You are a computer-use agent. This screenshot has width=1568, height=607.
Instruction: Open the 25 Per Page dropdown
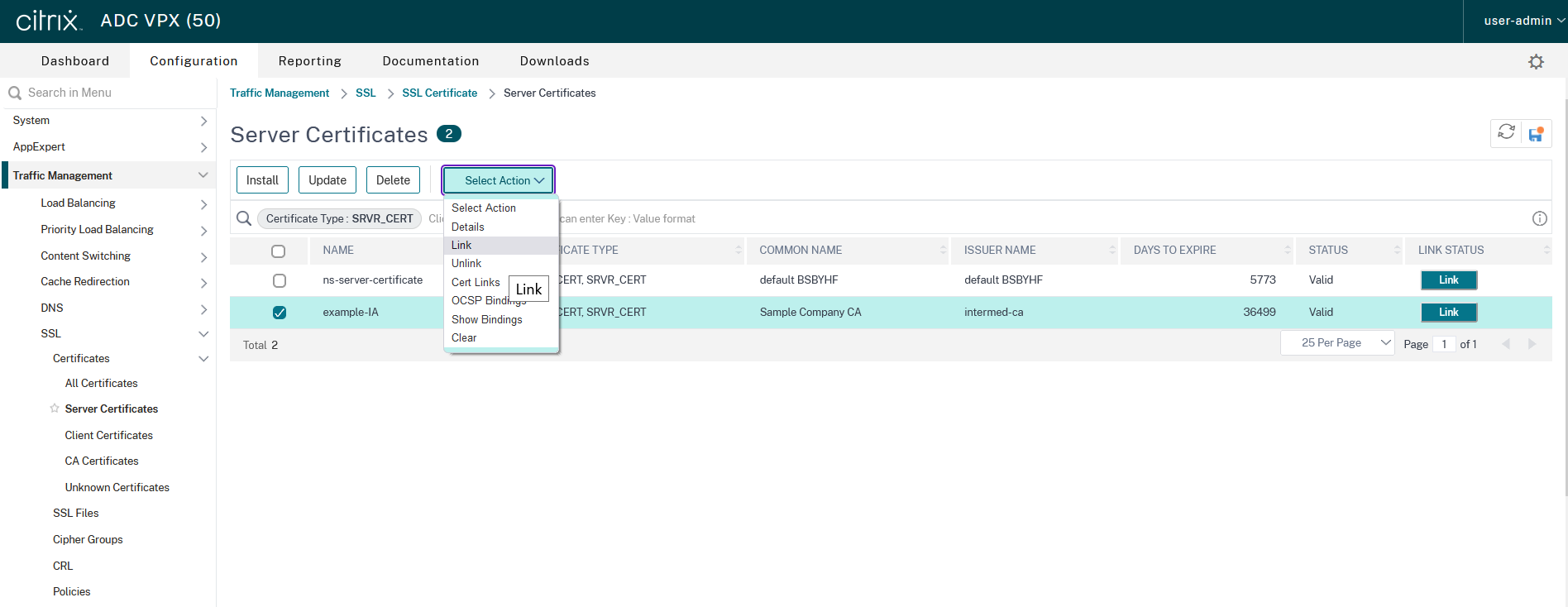[x=1337, y=343]
